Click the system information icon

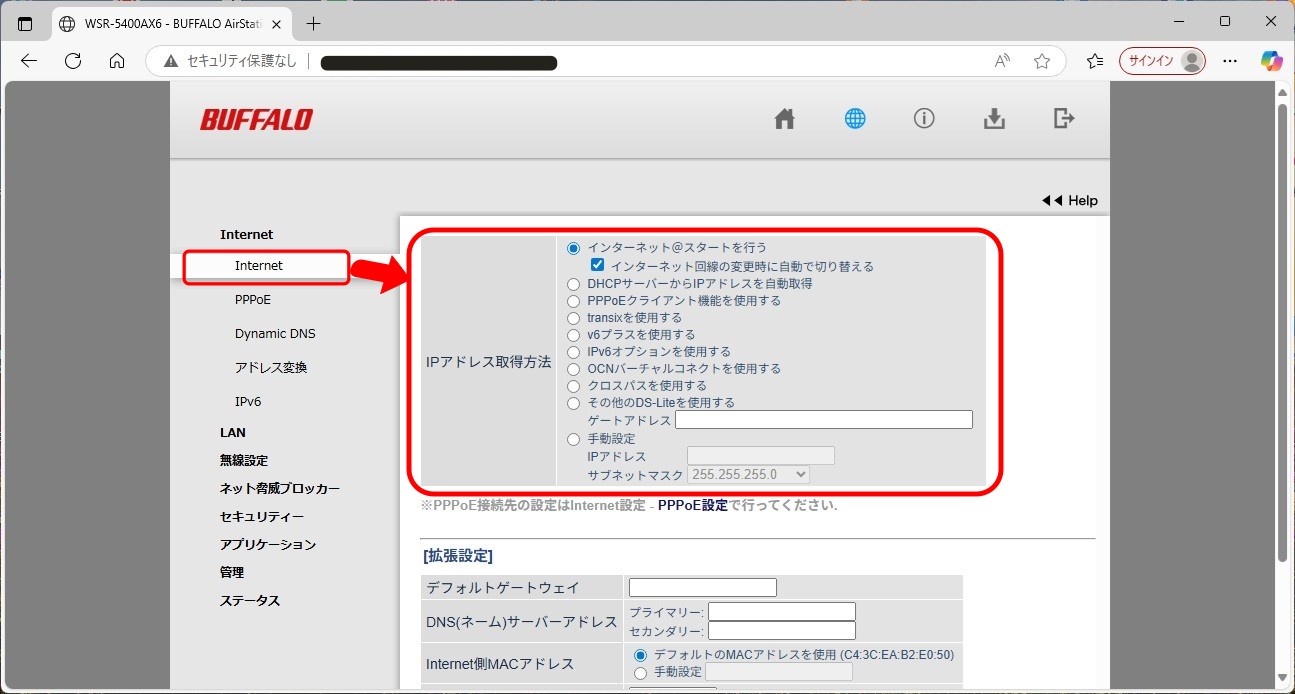point(924,119)
